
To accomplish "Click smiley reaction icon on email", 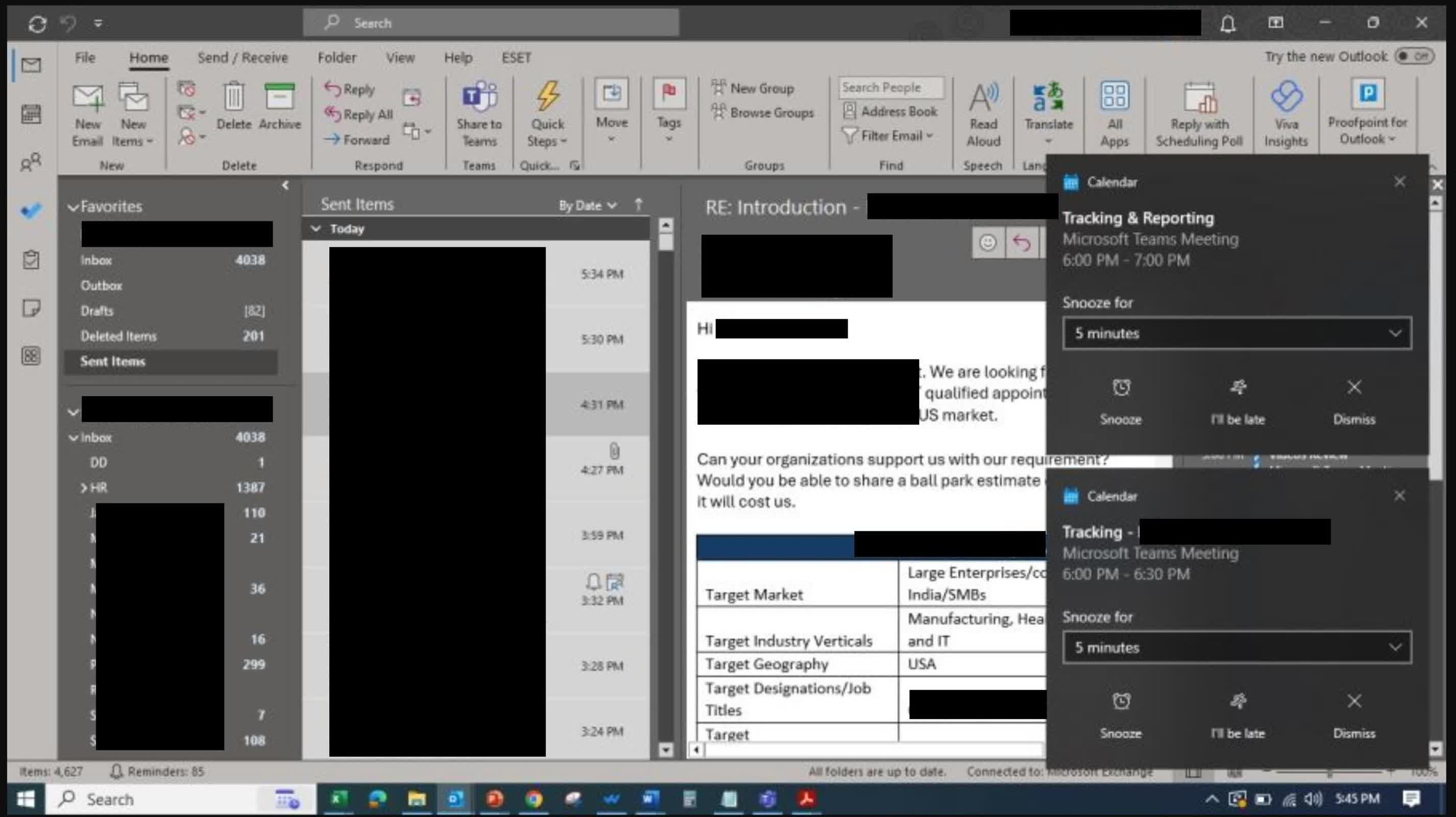I will pos(987,243).
